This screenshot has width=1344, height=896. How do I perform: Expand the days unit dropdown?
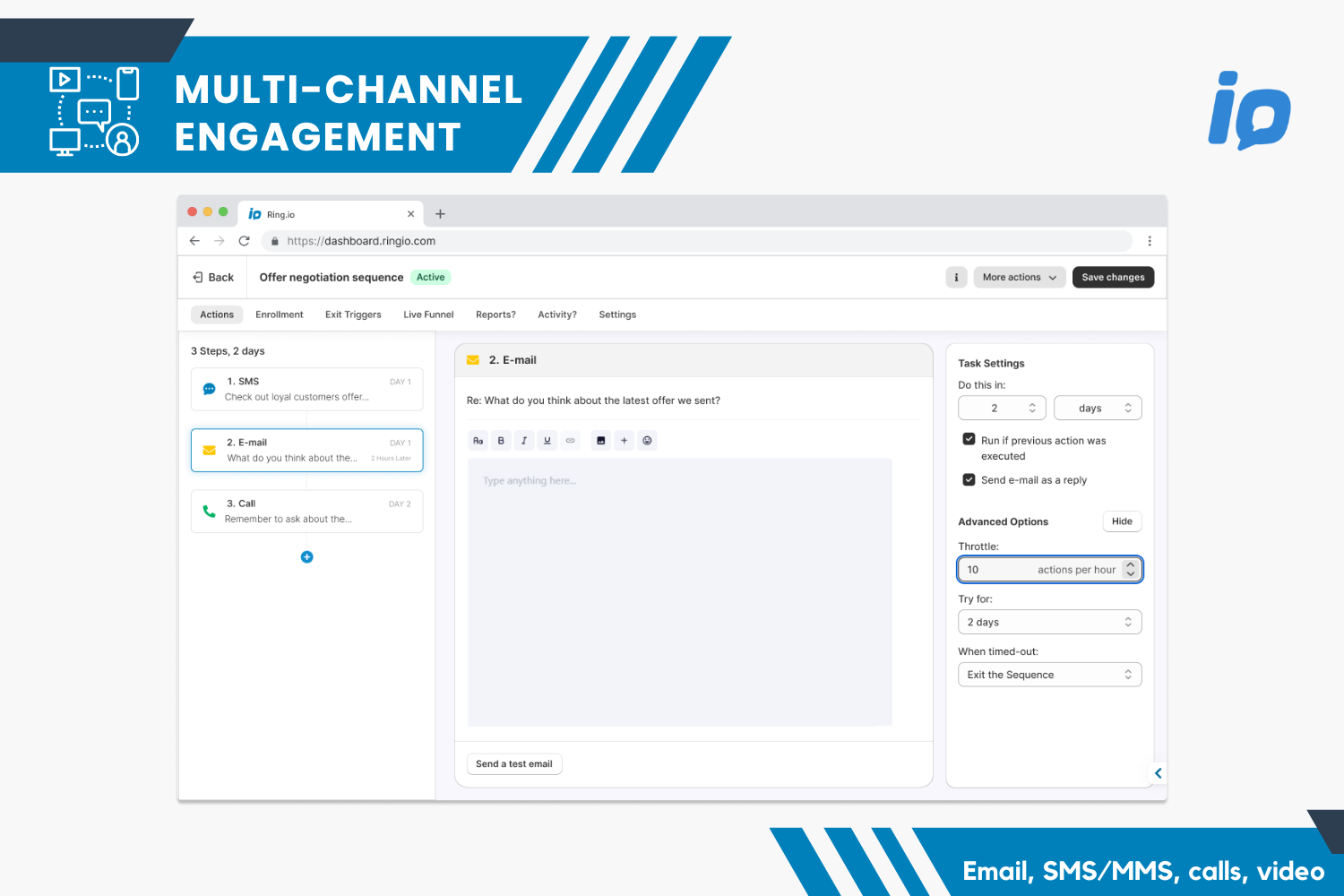click(x=1098, y=409)
